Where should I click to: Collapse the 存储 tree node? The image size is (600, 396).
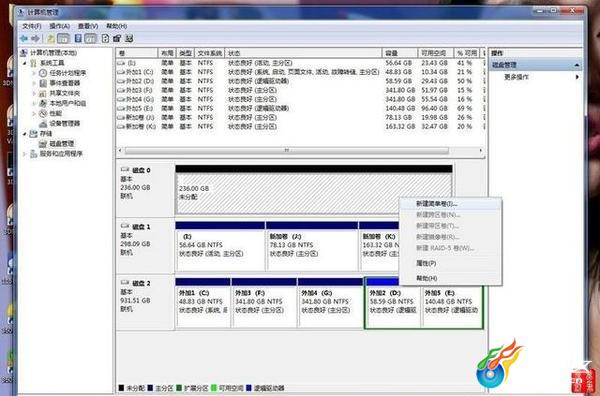[24, 134]
